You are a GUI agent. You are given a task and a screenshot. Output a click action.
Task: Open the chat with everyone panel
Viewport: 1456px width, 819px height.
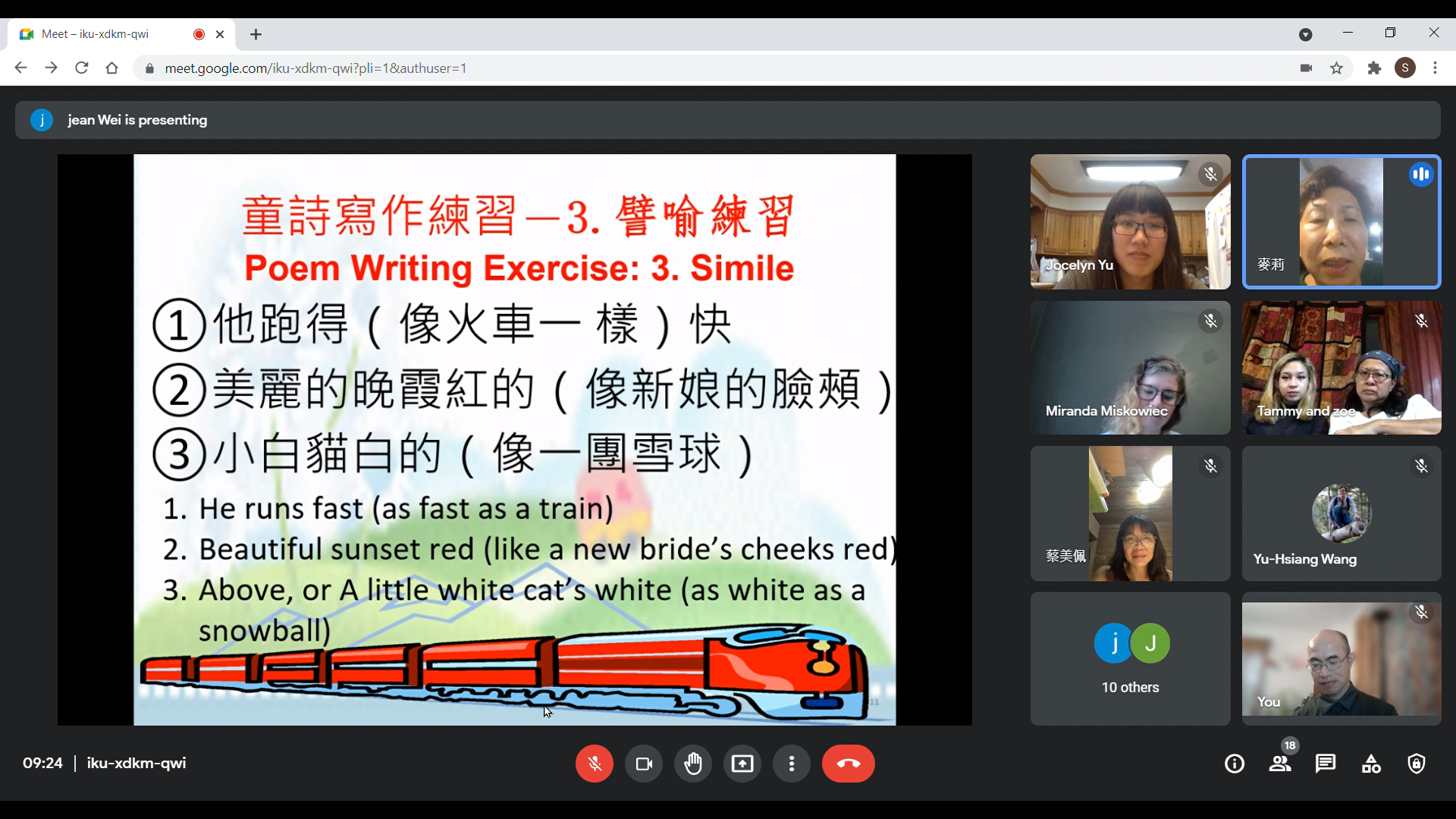pos(1326,764)
